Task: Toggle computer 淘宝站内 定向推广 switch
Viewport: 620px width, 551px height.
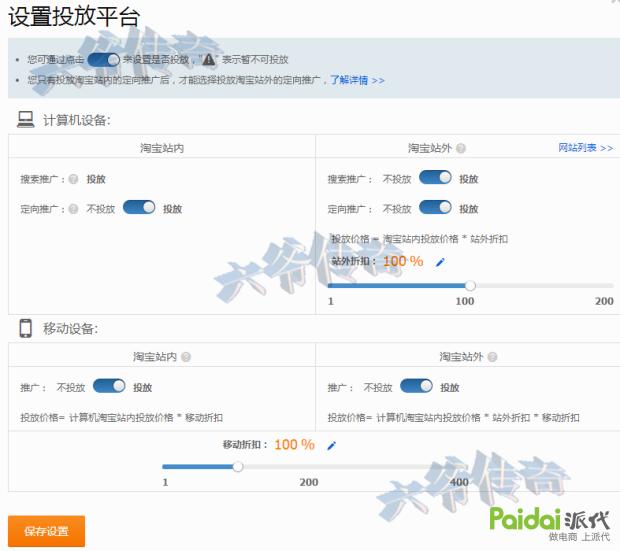Action: tap(139, 207)
